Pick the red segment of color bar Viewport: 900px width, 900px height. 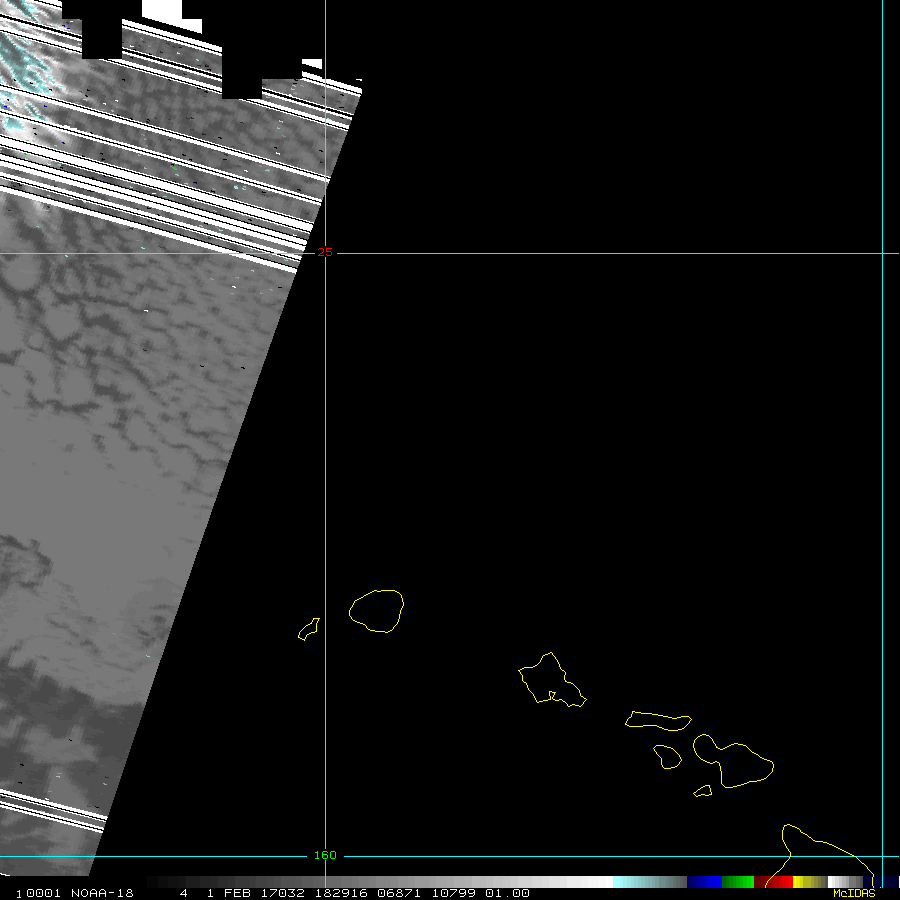click(x=780, y=882)
